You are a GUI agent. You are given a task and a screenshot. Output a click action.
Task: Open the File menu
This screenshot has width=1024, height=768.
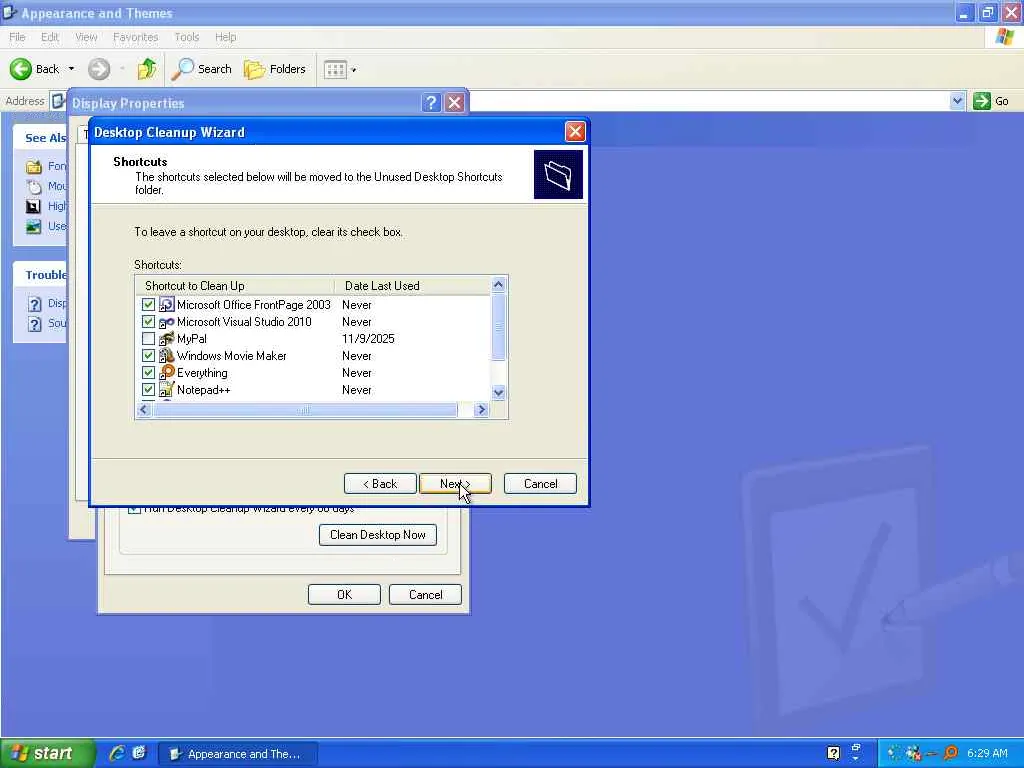click(x=17, y=37)
